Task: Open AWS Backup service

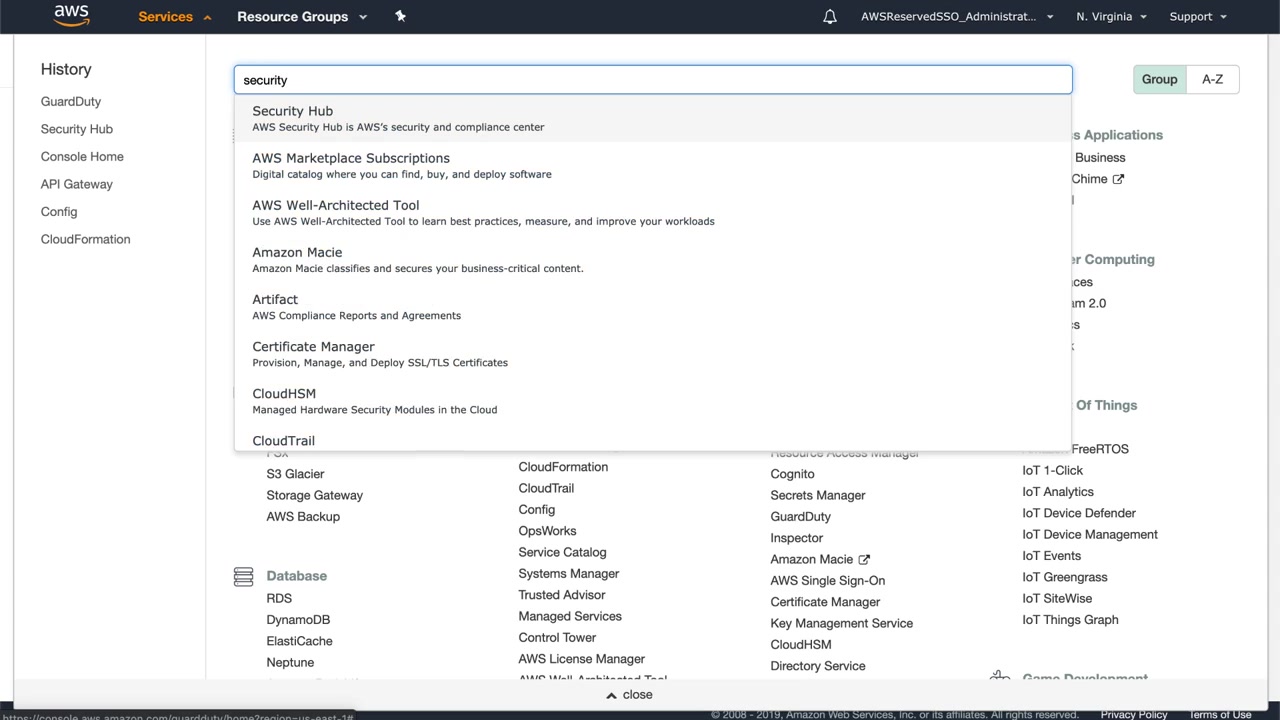Action: [303, 517]
